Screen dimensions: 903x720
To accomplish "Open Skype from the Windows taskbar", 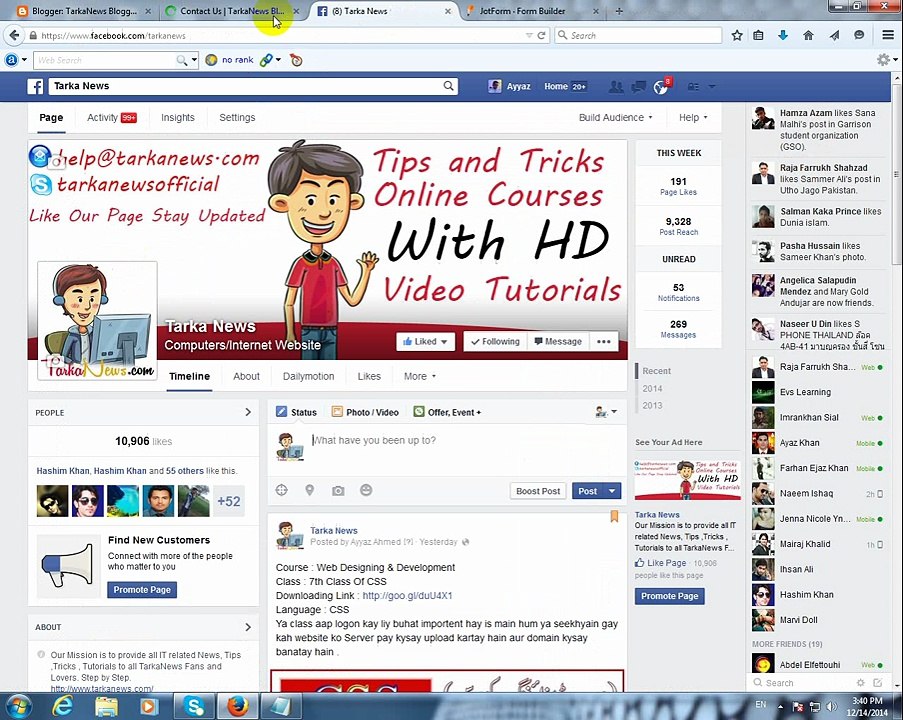I will (195, 706).
